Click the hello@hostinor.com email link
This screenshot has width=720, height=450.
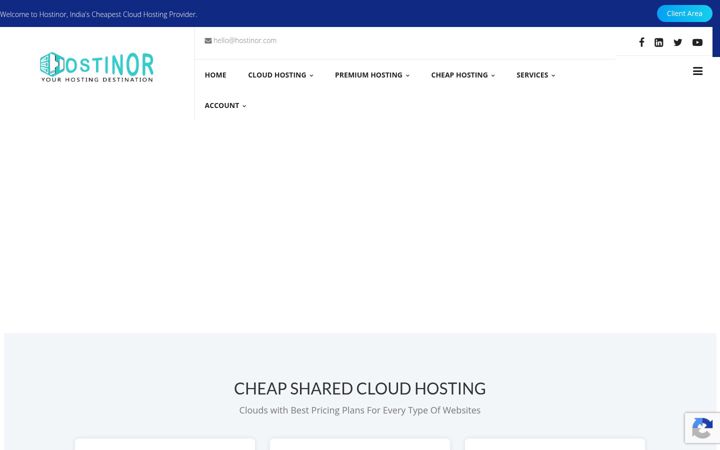pyautogui.click(x=245, y=40)
